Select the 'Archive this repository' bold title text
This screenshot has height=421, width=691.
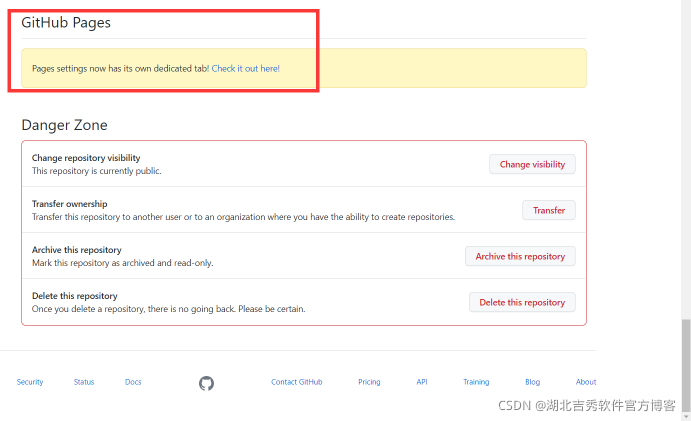pyautogui.click(x=77, y=250)
